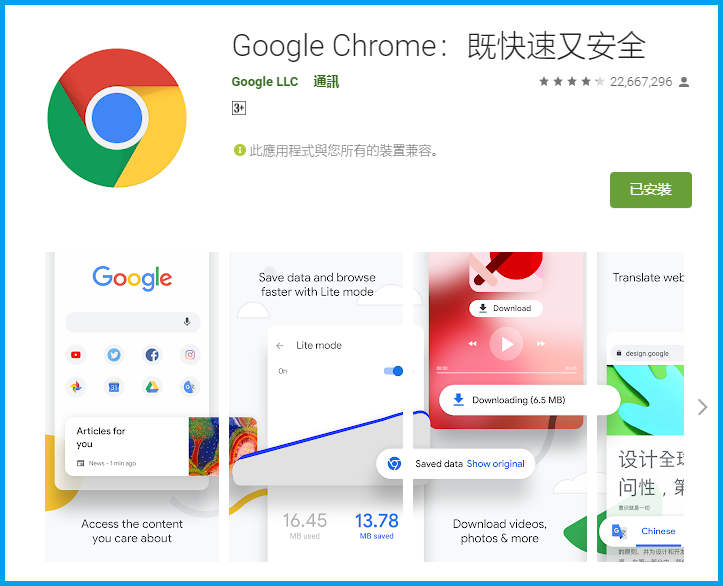Click the Facebook shortcut icon in first screenshot
723x586 pixels.
(x=152, y=355)
